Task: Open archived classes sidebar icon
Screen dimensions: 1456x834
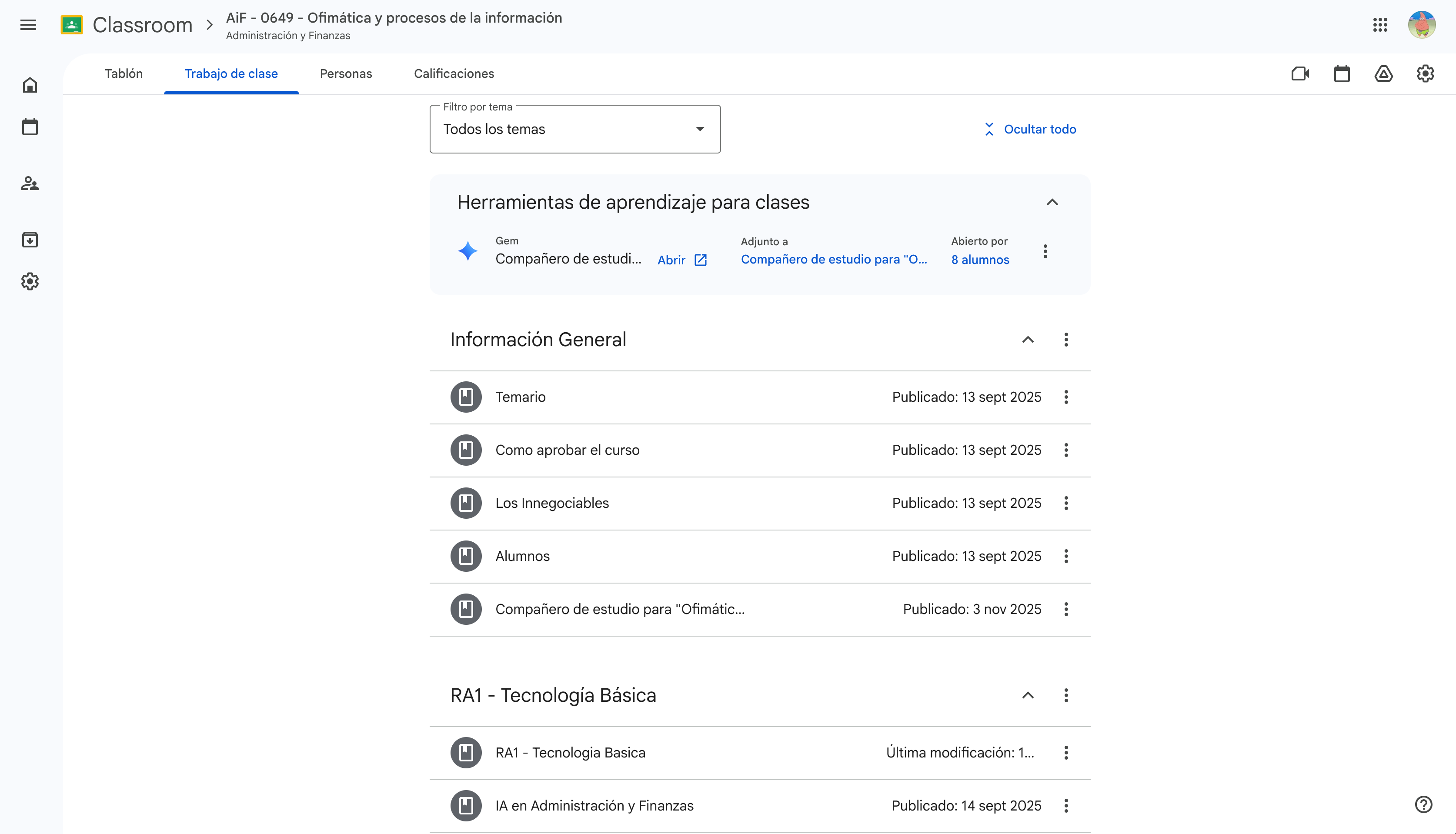Action: tap(30, 240)
